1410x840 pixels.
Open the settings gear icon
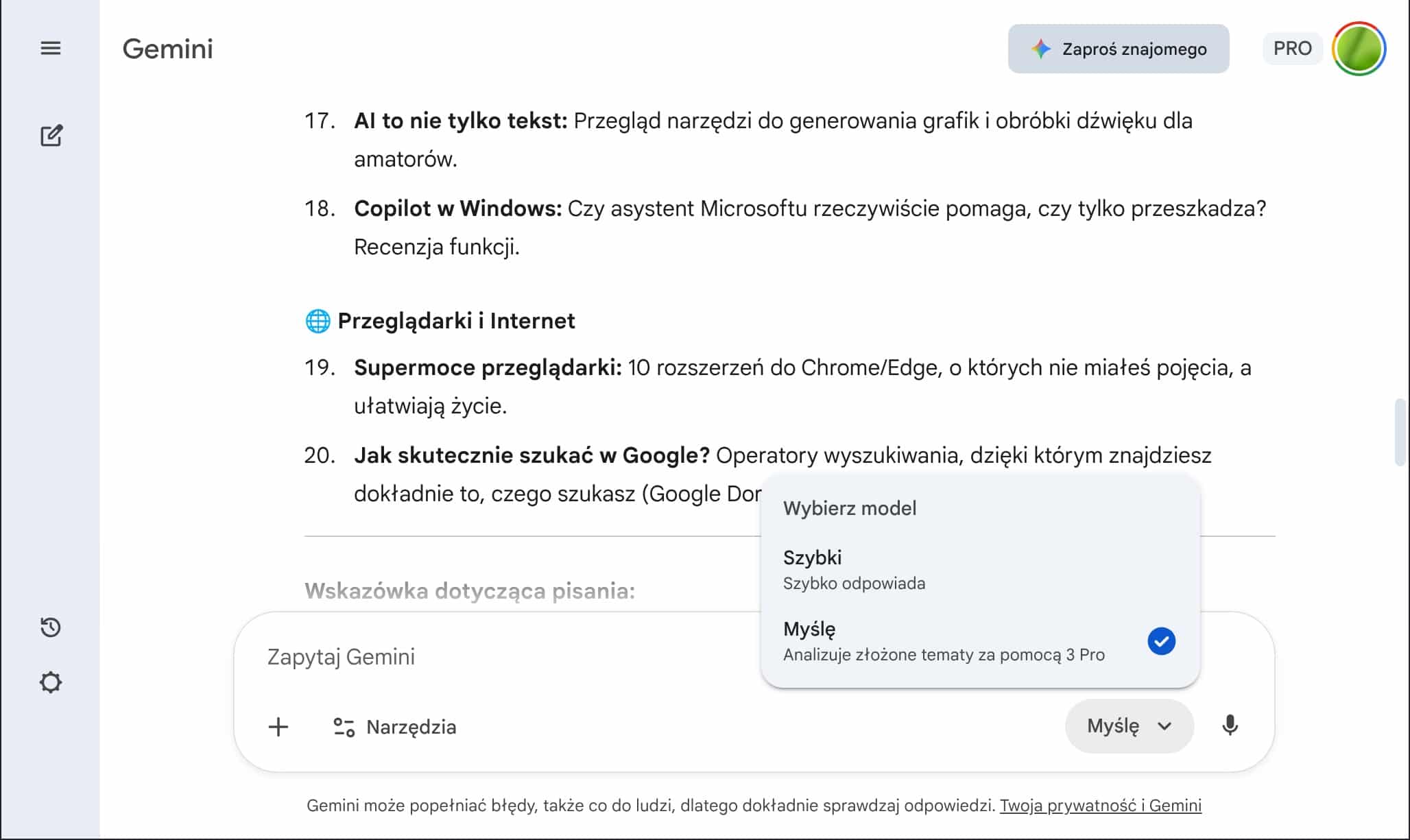51,682
